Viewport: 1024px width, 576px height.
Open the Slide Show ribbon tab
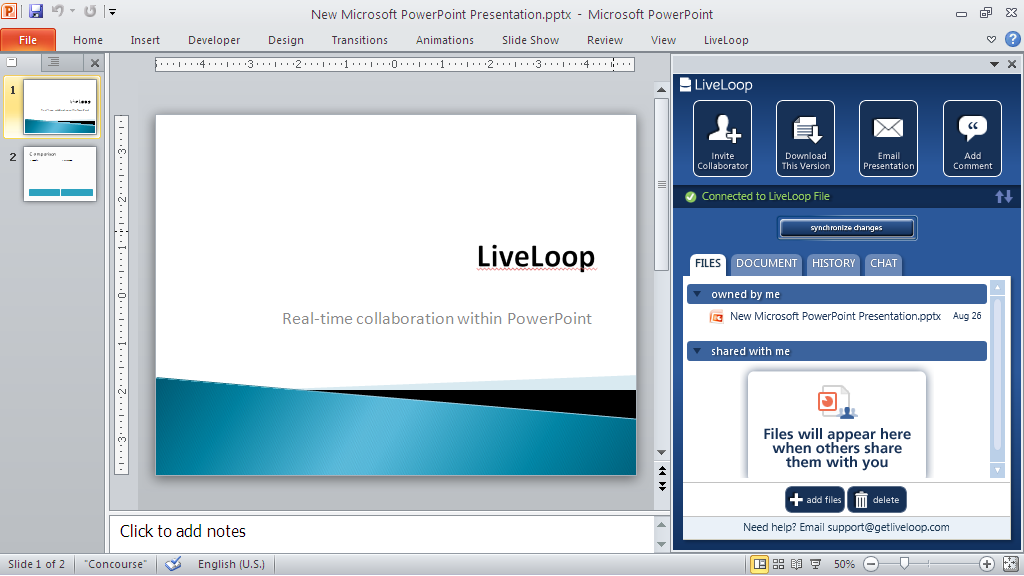point(530,40)
